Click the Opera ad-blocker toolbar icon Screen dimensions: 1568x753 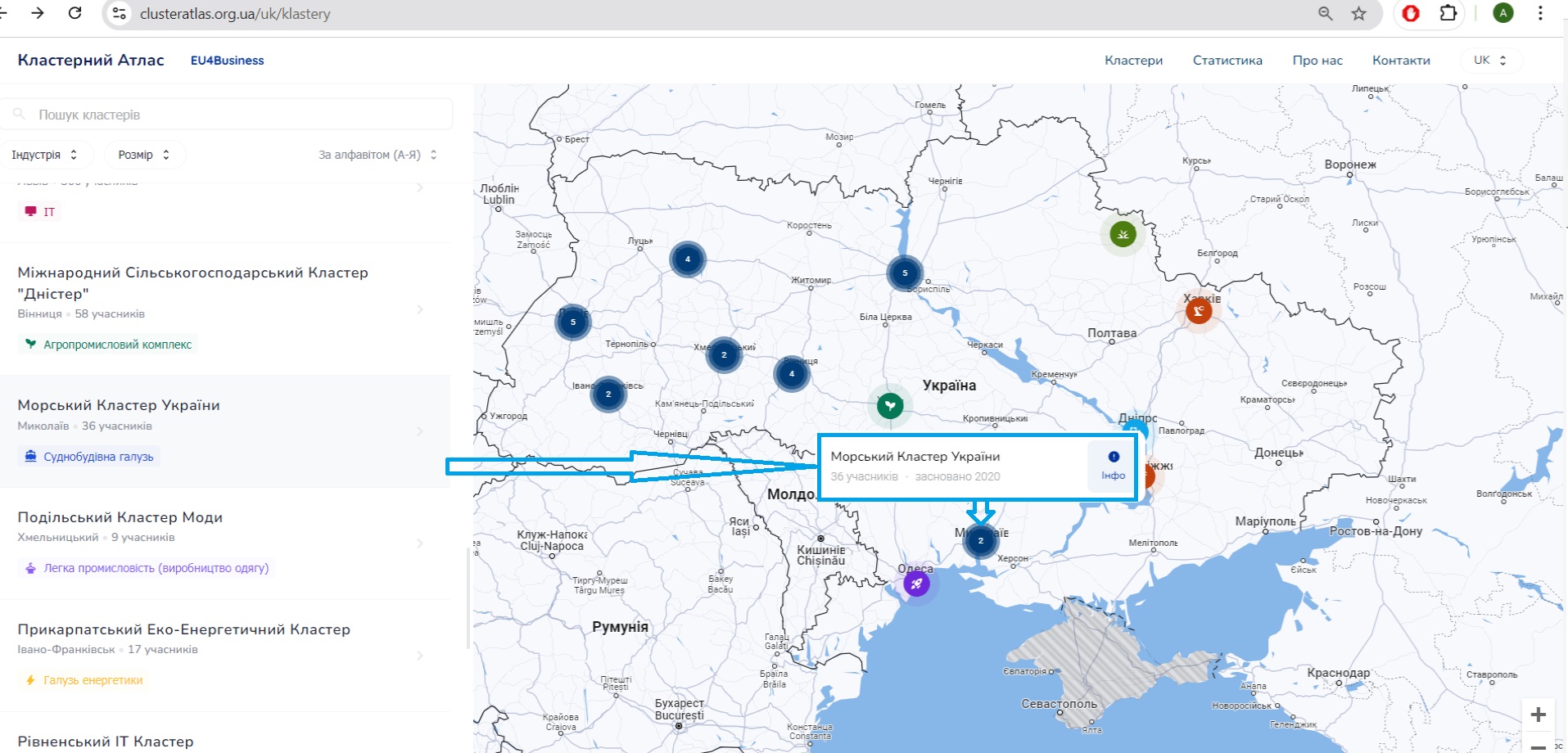pyautogui.click(x=1410, y=13)
